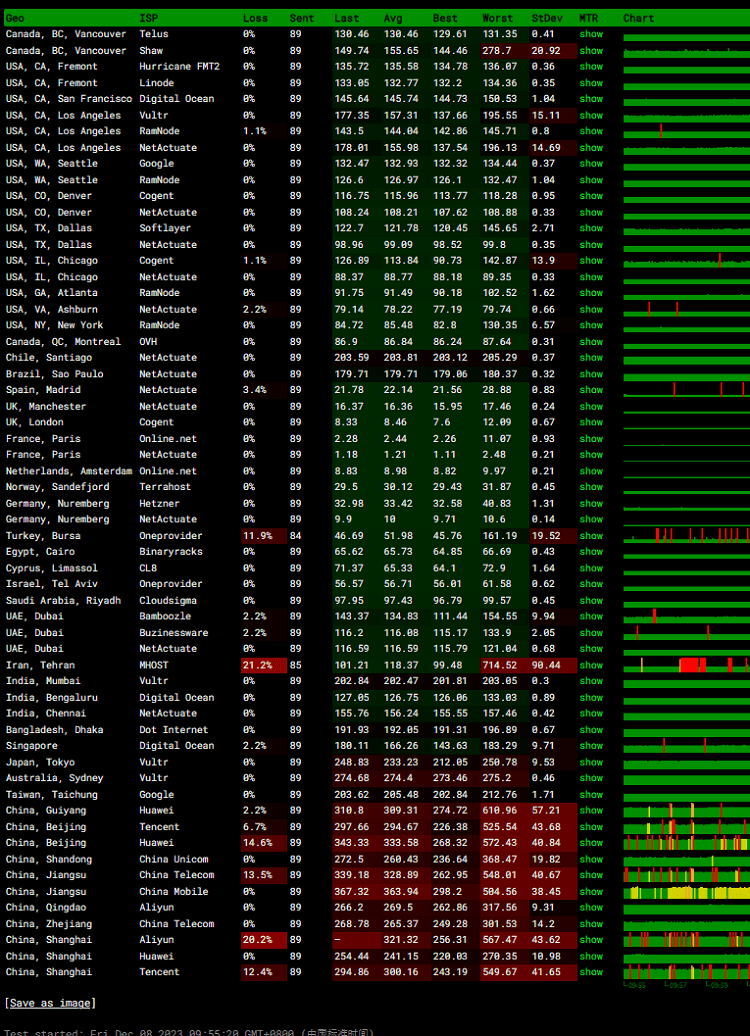Click the Save as image link
This screenshot has height=1036, width=750.
(50, 1003)
